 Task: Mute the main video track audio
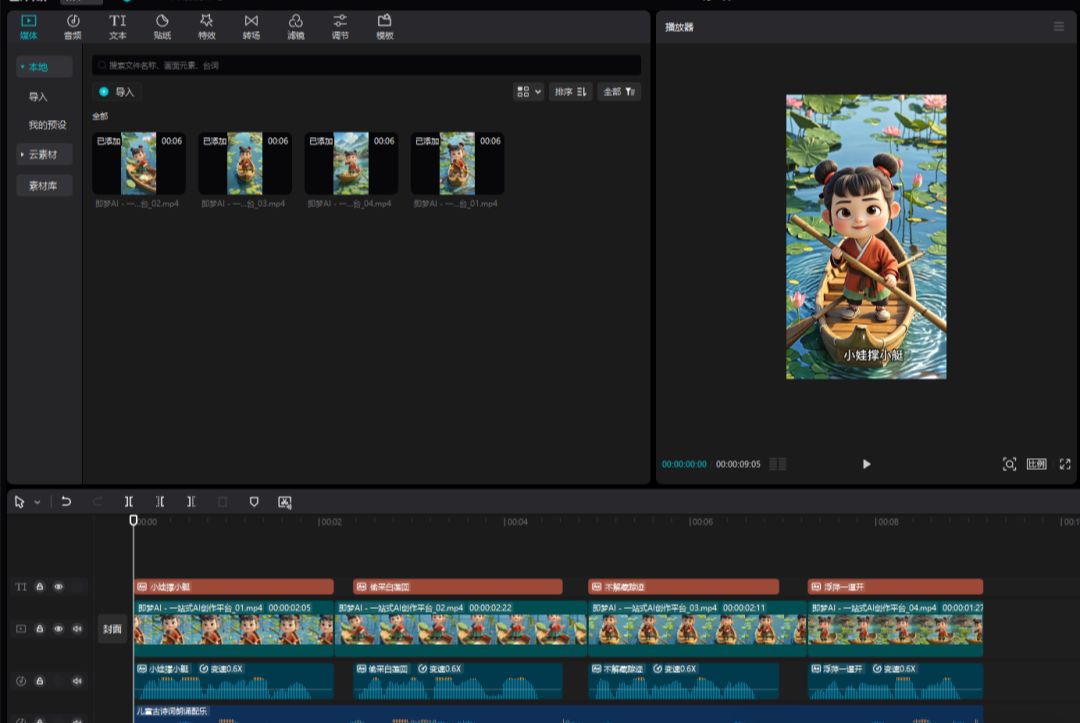click(x=77, y=629)
